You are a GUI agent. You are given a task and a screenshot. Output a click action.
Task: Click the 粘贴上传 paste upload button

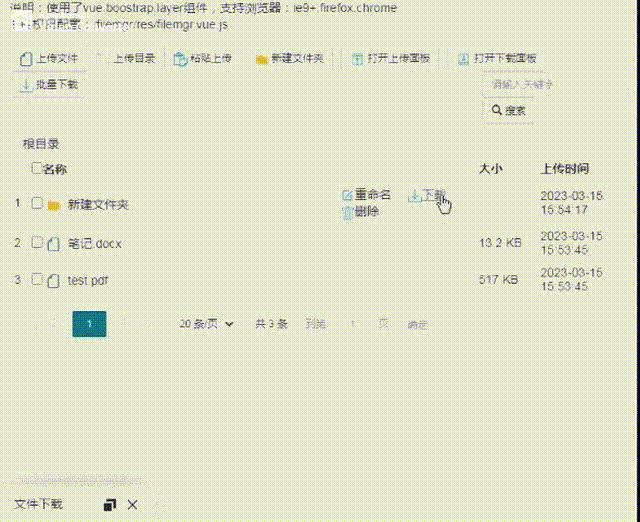[x=203, y=59]
